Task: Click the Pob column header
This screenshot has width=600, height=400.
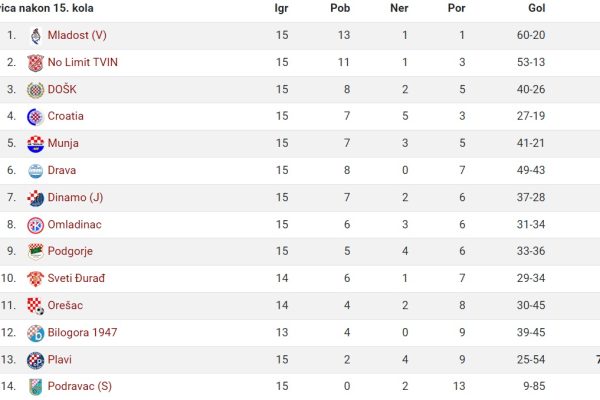Action: click(x=340, y=8)
